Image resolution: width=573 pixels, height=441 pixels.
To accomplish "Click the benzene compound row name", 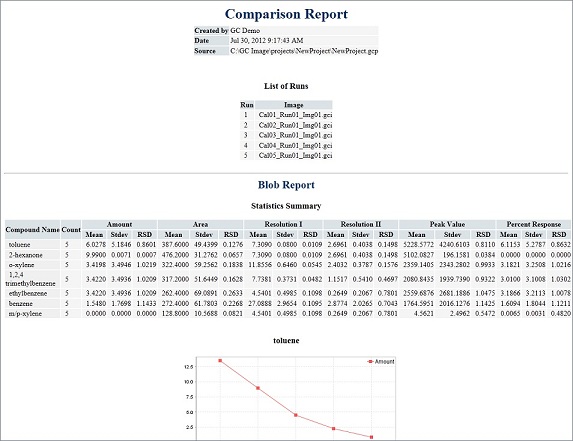I will point(20,304).
